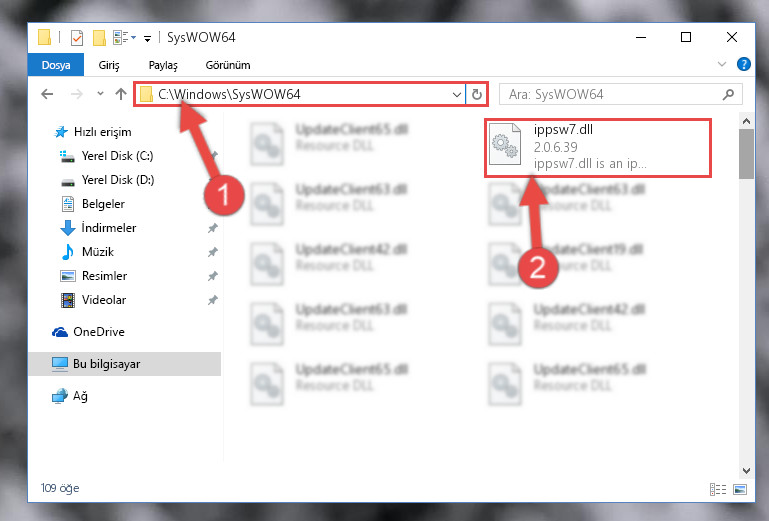Screen dimensions: 769x521
Task: Click the Up one level arrow
Action: coord(121,94)
